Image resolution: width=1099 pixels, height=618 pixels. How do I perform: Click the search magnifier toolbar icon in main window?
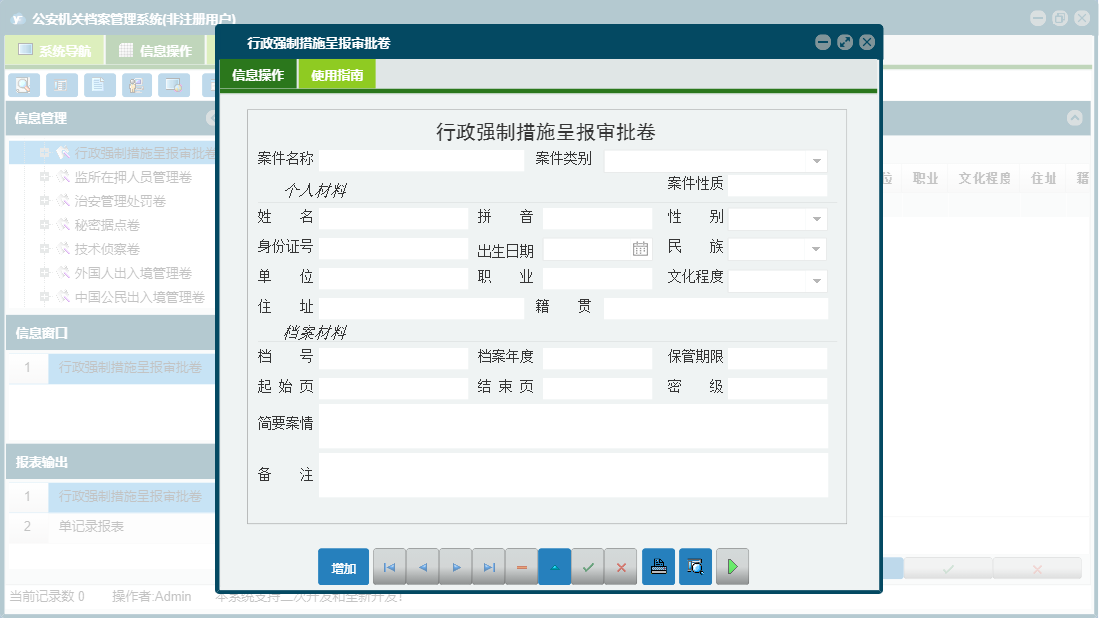24,85
